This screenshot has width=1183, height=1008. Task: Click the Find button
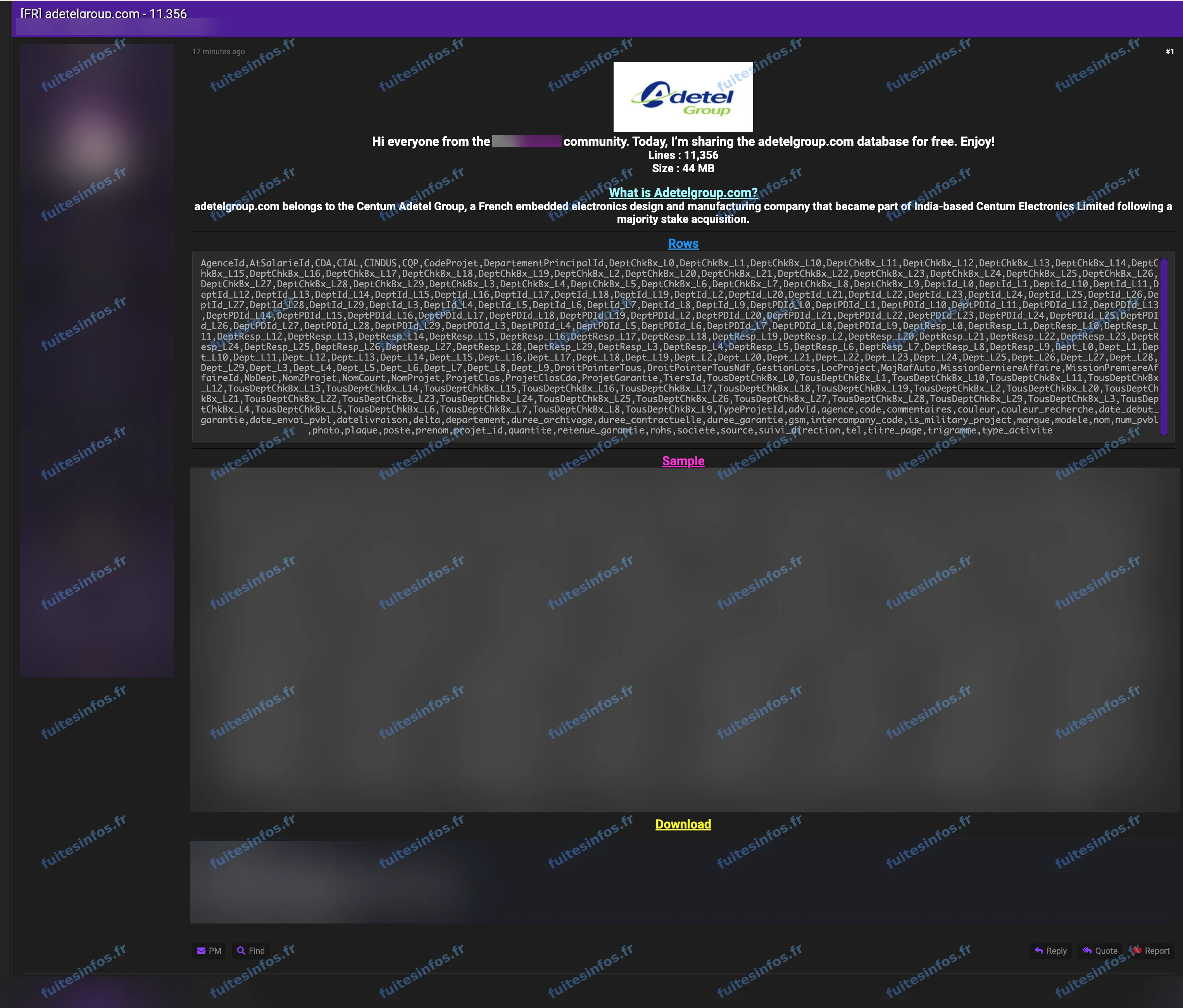pos(251,950)
